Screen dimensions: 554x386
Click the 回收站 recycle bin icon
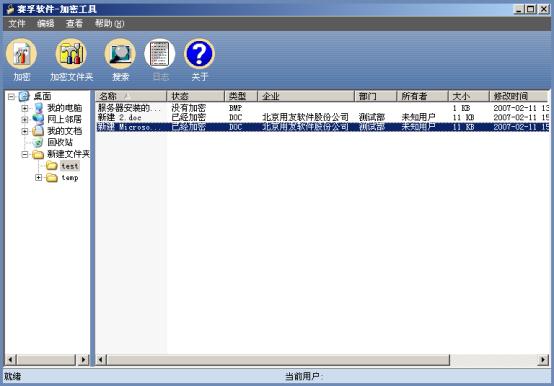38,143
